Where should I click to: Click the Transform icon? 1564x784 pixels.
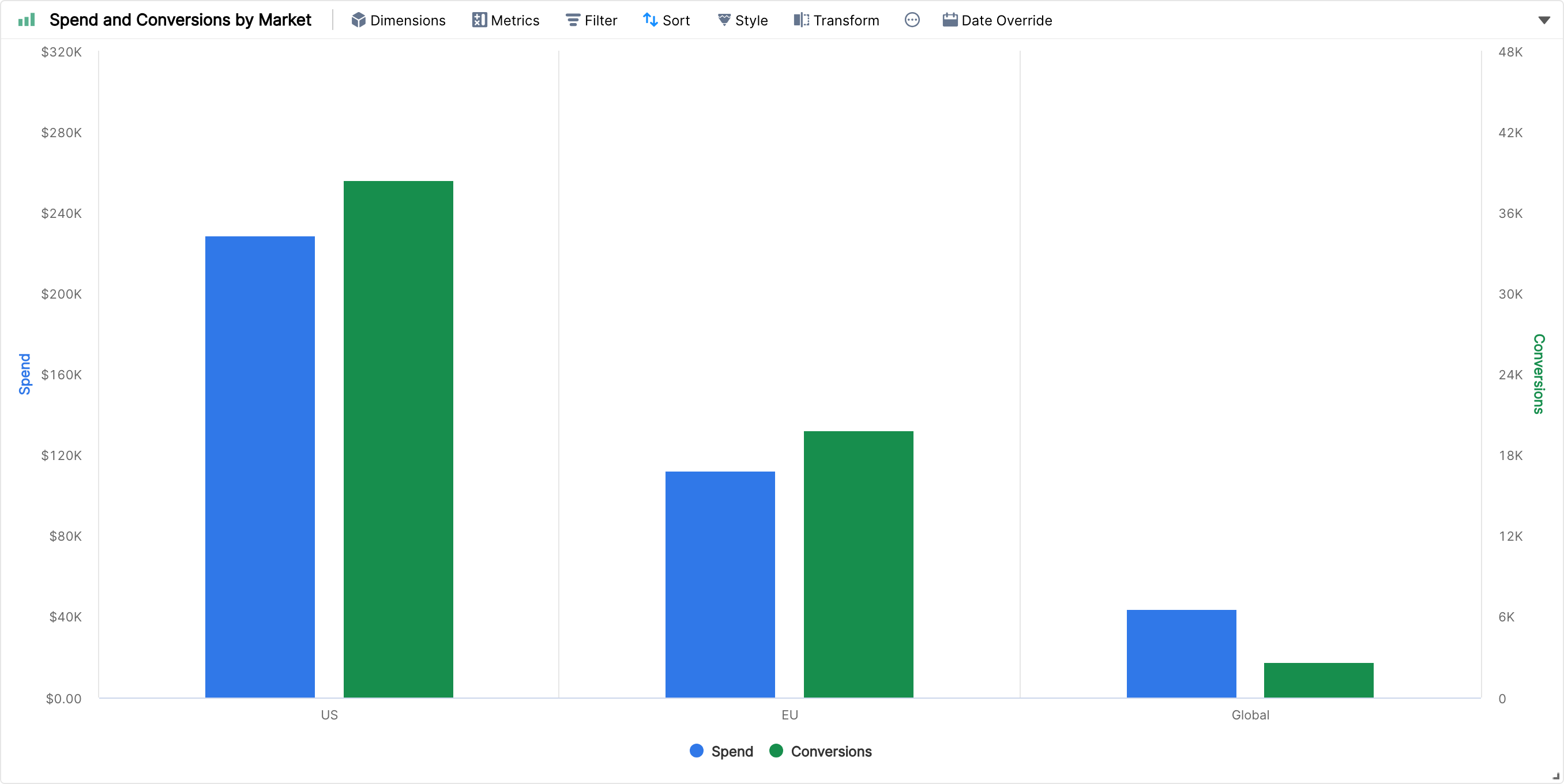pyautogui.click(x=801, y=20)
